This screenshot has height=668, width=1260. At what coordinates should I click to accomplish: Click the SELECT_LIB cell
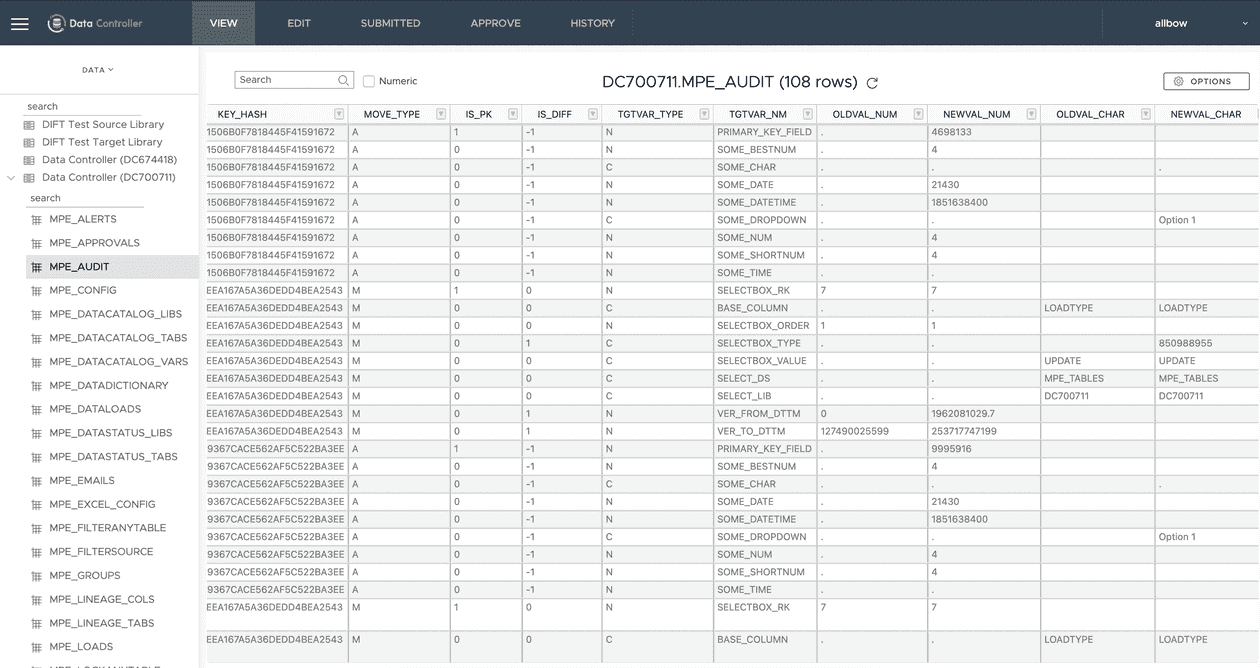764,396
